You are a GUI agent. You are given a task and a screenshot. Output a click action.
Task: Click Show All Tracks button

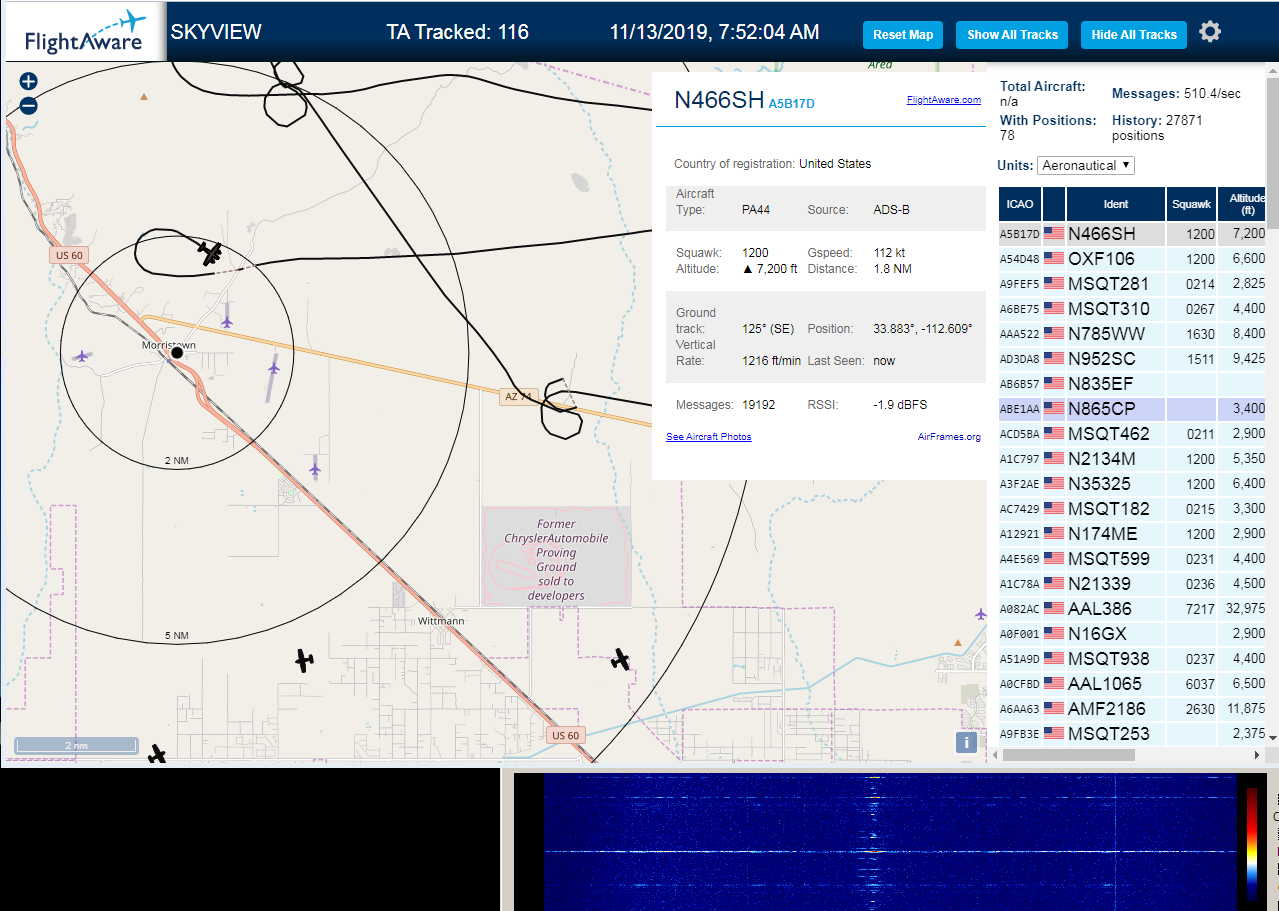pos(1012,34)
